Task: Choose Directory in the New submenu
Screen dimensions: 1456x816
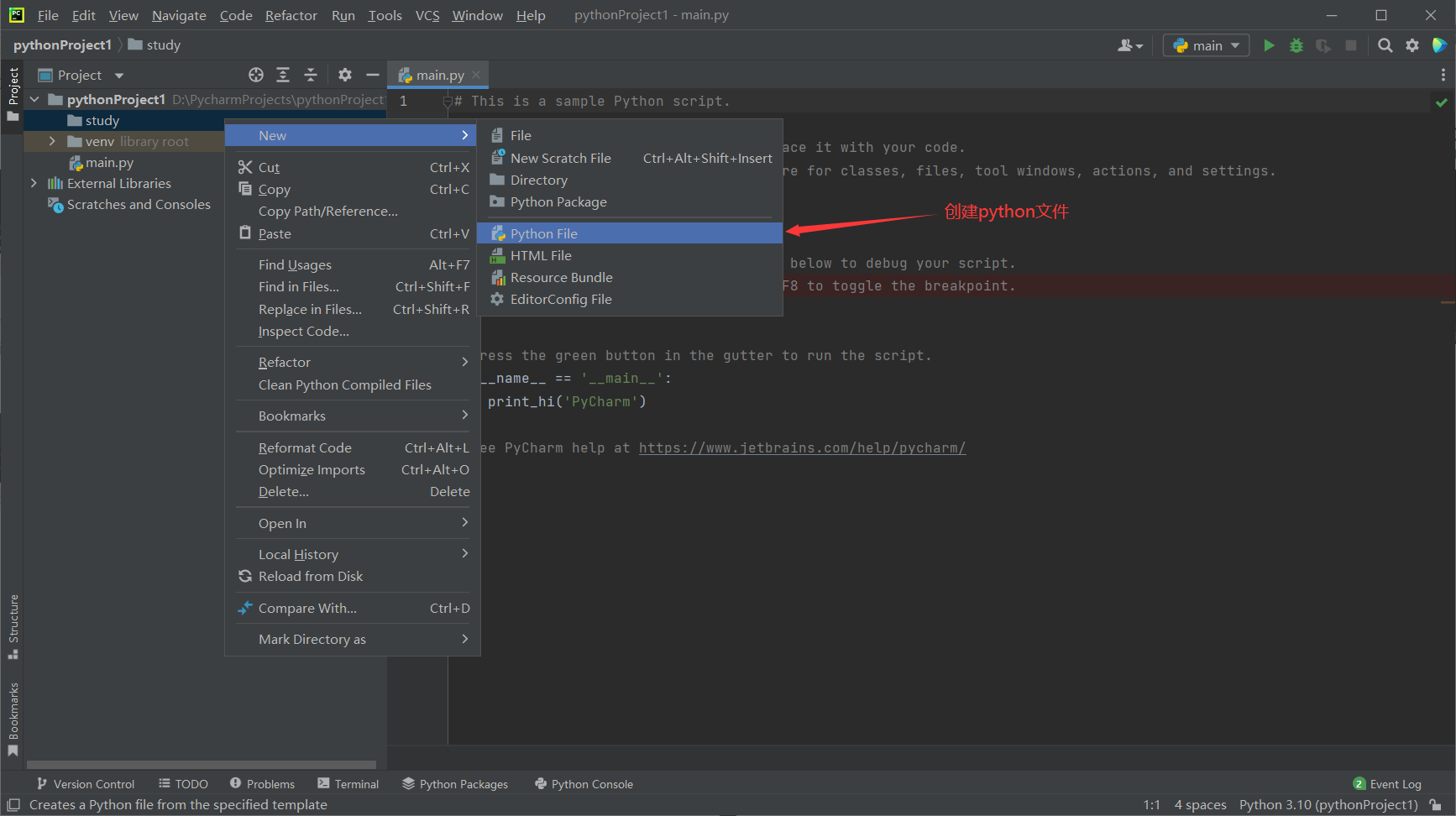Action: pos(630,180)
